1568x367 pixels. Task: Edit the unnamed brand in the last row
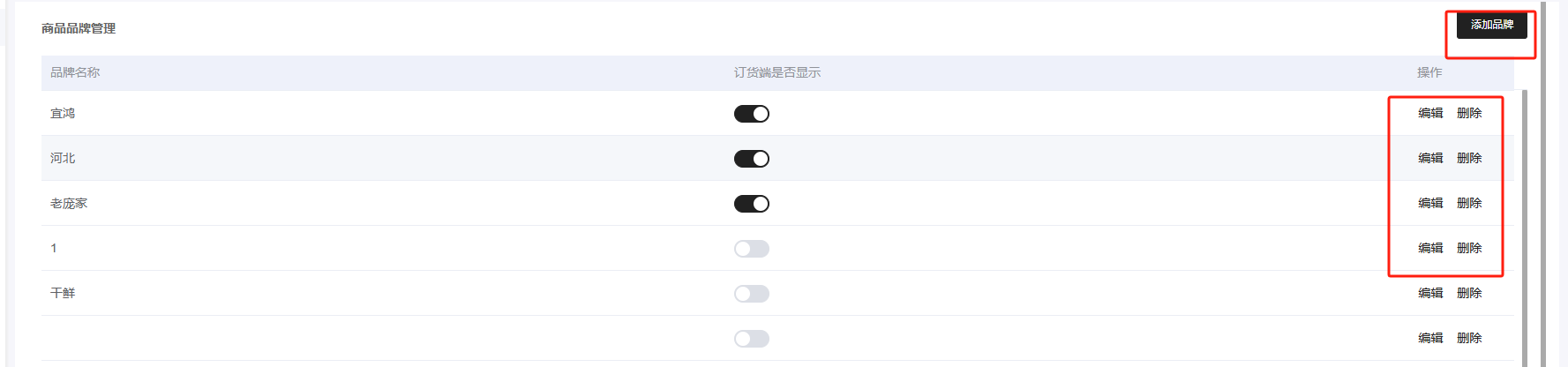click(1430, 338)
